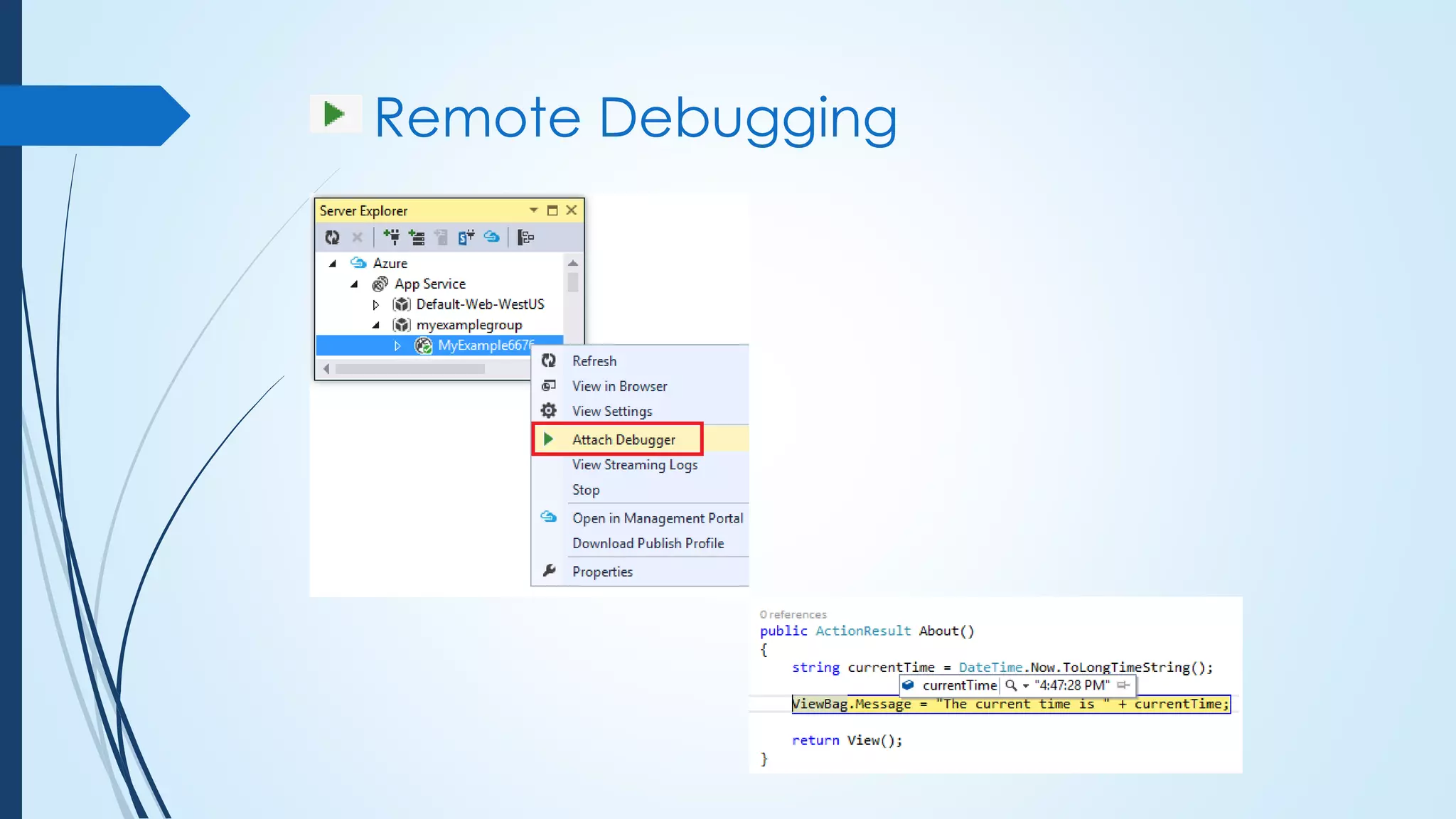Screen dimensions: 1456x819
Task: Collapse the App Service node
Action: [x=354, y=284]
